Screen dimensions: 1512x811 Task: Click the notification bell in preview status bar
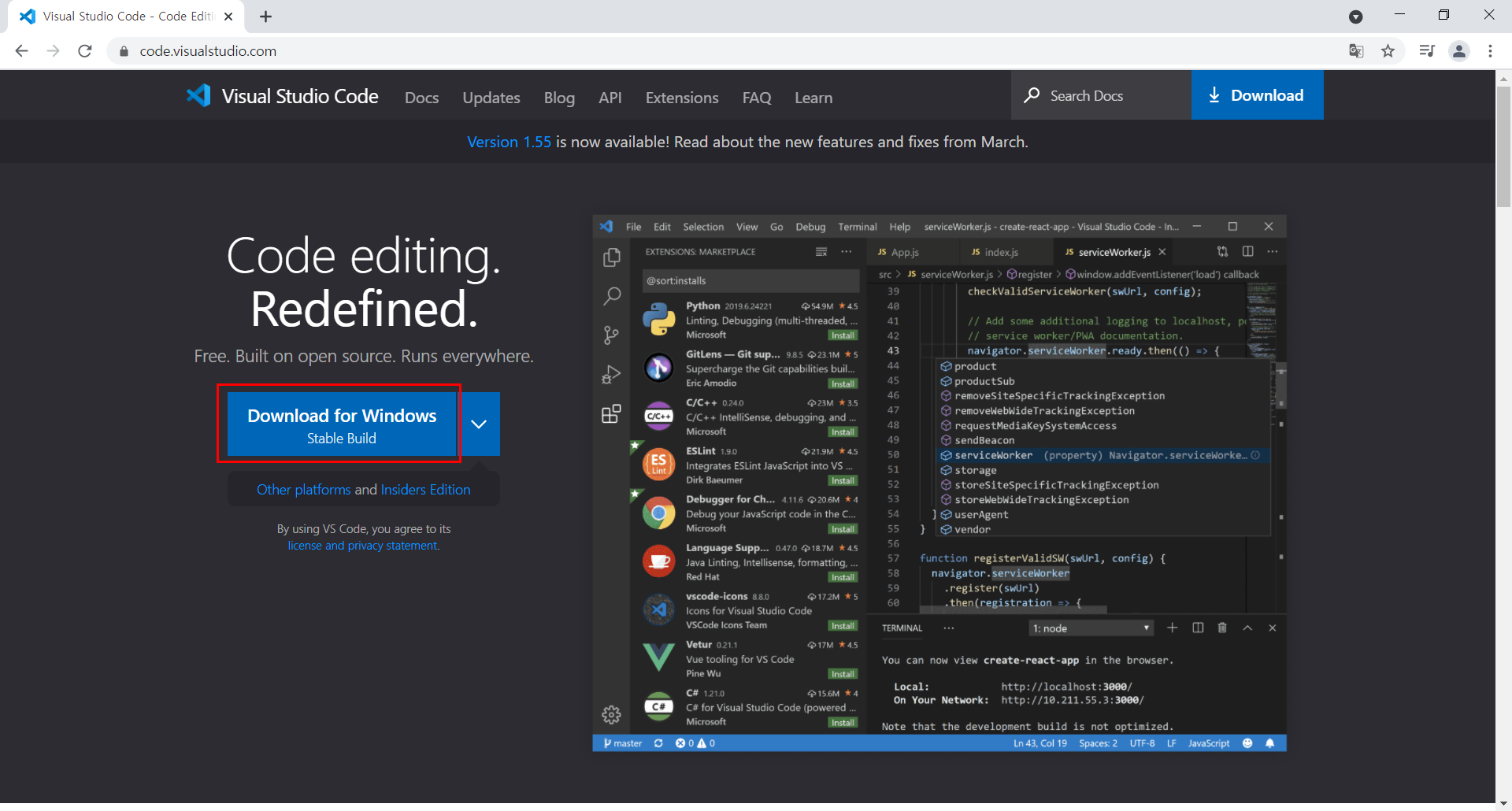[1269, 743]
